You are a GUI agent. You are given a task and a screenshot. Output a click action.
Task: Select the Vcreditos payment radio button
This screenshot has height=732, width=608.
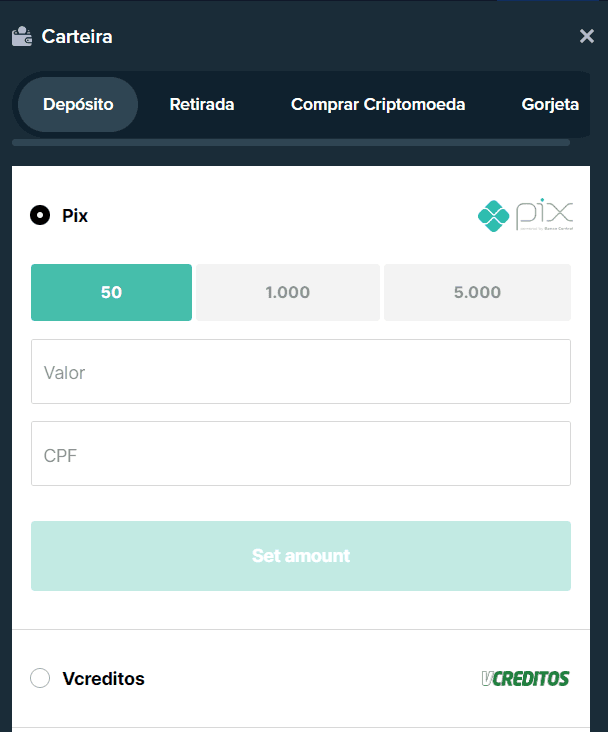(x=40, y=678)
